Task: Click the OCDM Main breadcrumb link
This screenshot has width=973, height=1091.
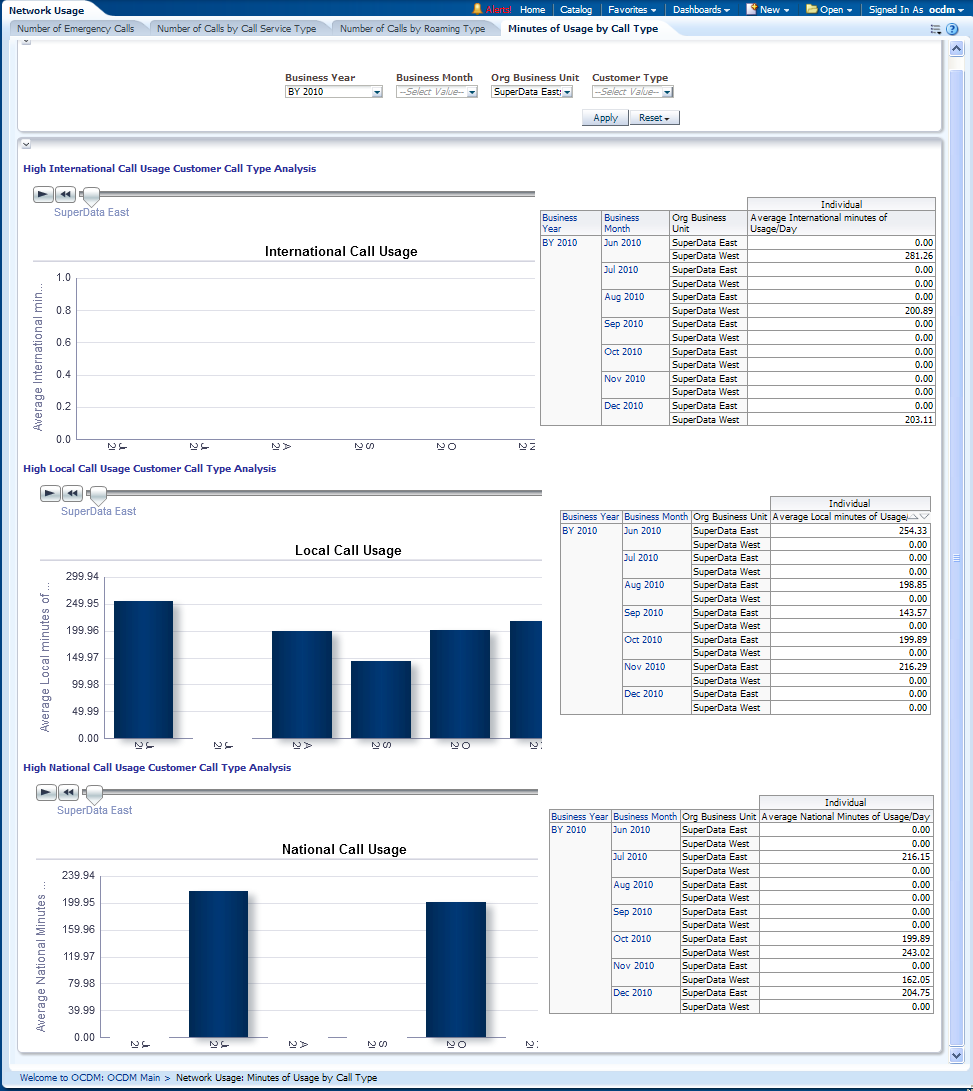Action: tap(115, 1078)
